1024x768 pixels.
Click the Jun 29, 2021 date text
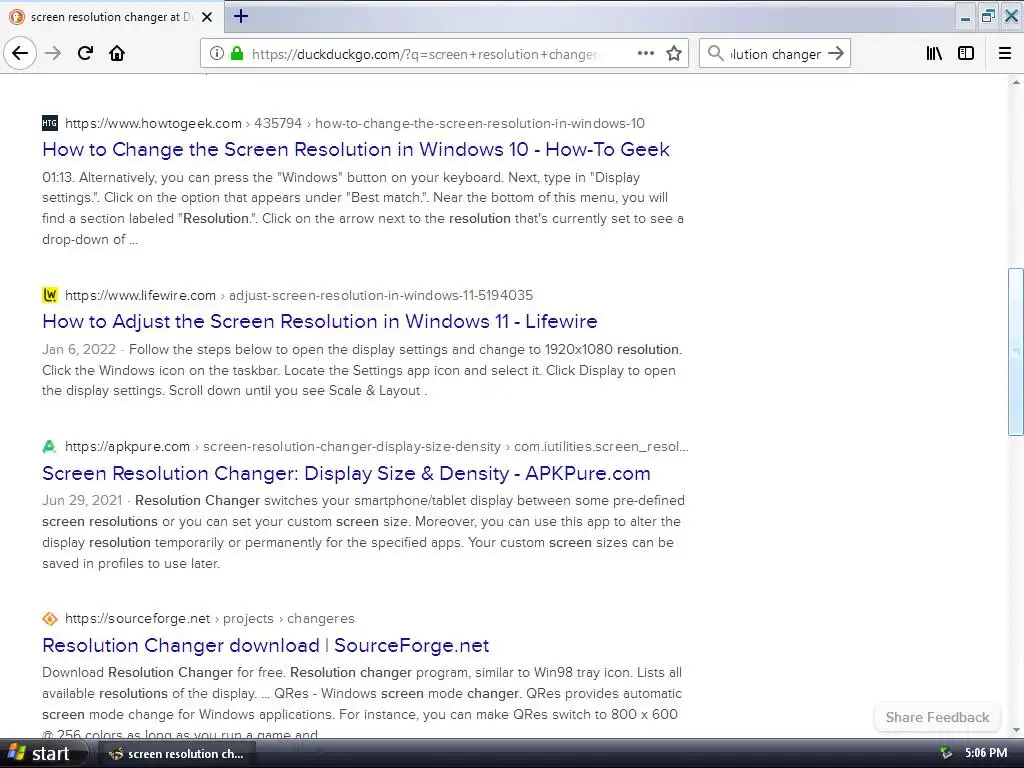click(x=82, y=500)
